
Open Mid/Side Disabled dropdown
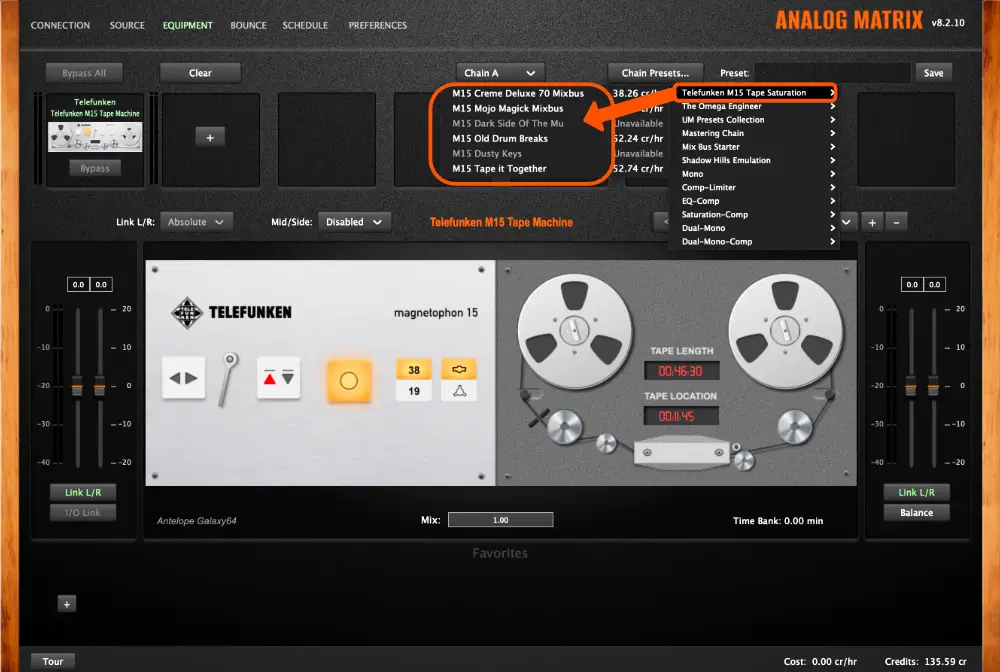click(354, 222)
